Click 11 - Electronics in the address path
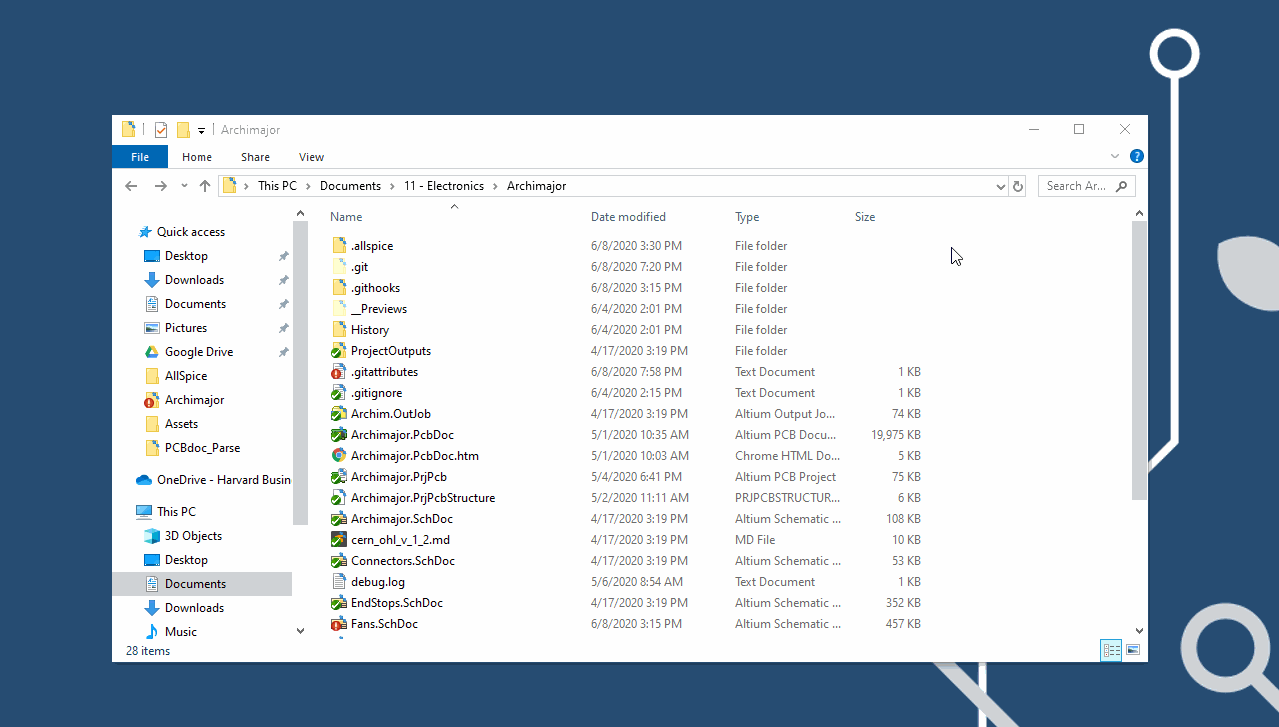The width and height of the screenshot is (1279, 727). [444, 186]
